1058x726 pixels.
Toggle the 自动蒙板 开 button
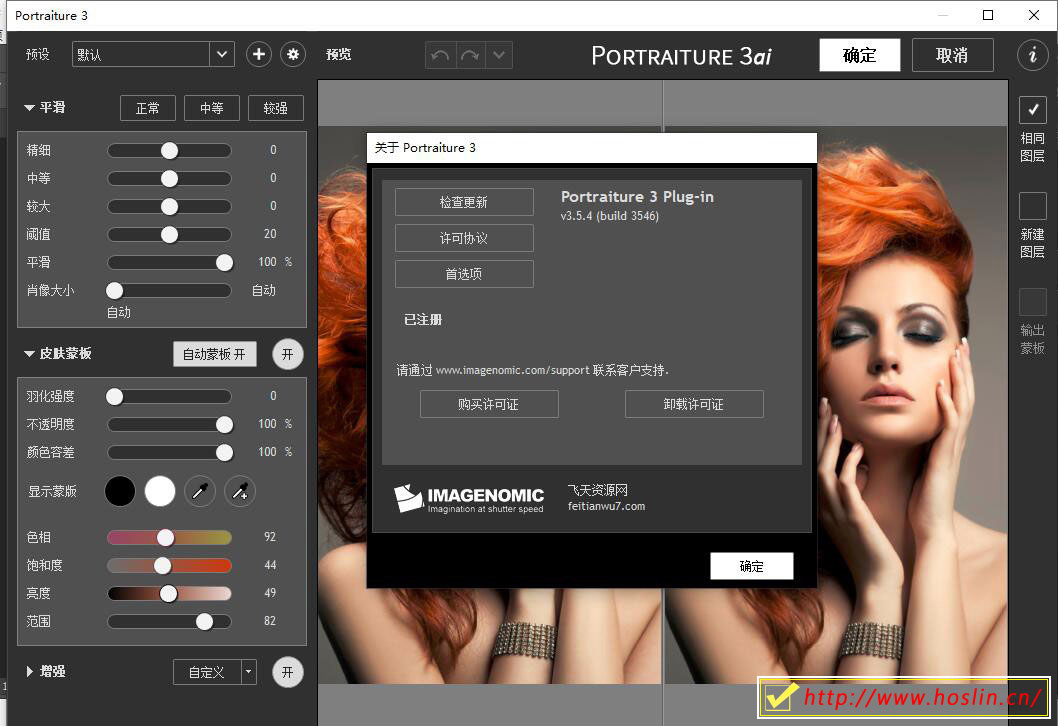[x=215, y=354]
